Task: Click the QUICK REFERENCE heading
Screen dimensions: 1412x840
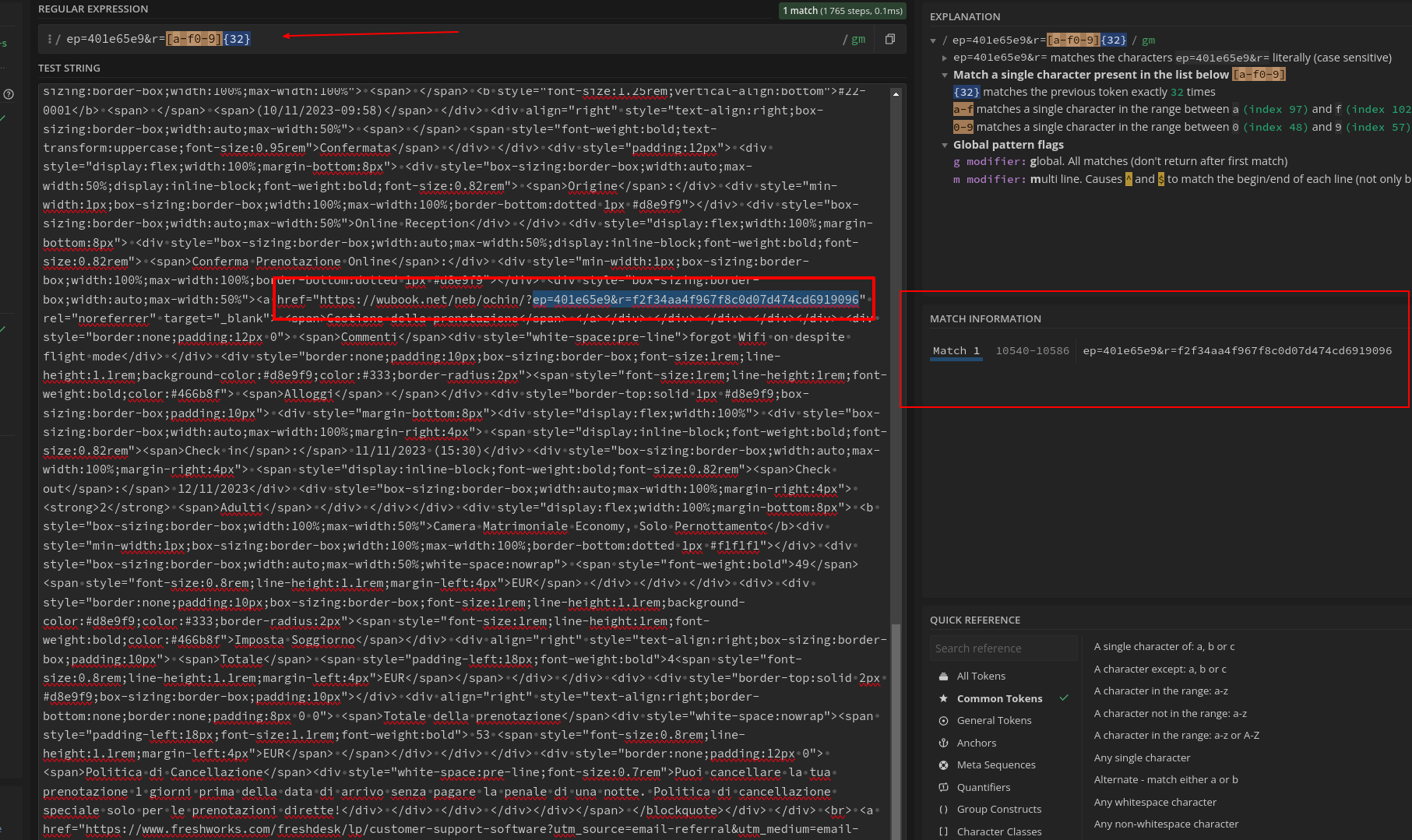Action: [x=975, y=620]
